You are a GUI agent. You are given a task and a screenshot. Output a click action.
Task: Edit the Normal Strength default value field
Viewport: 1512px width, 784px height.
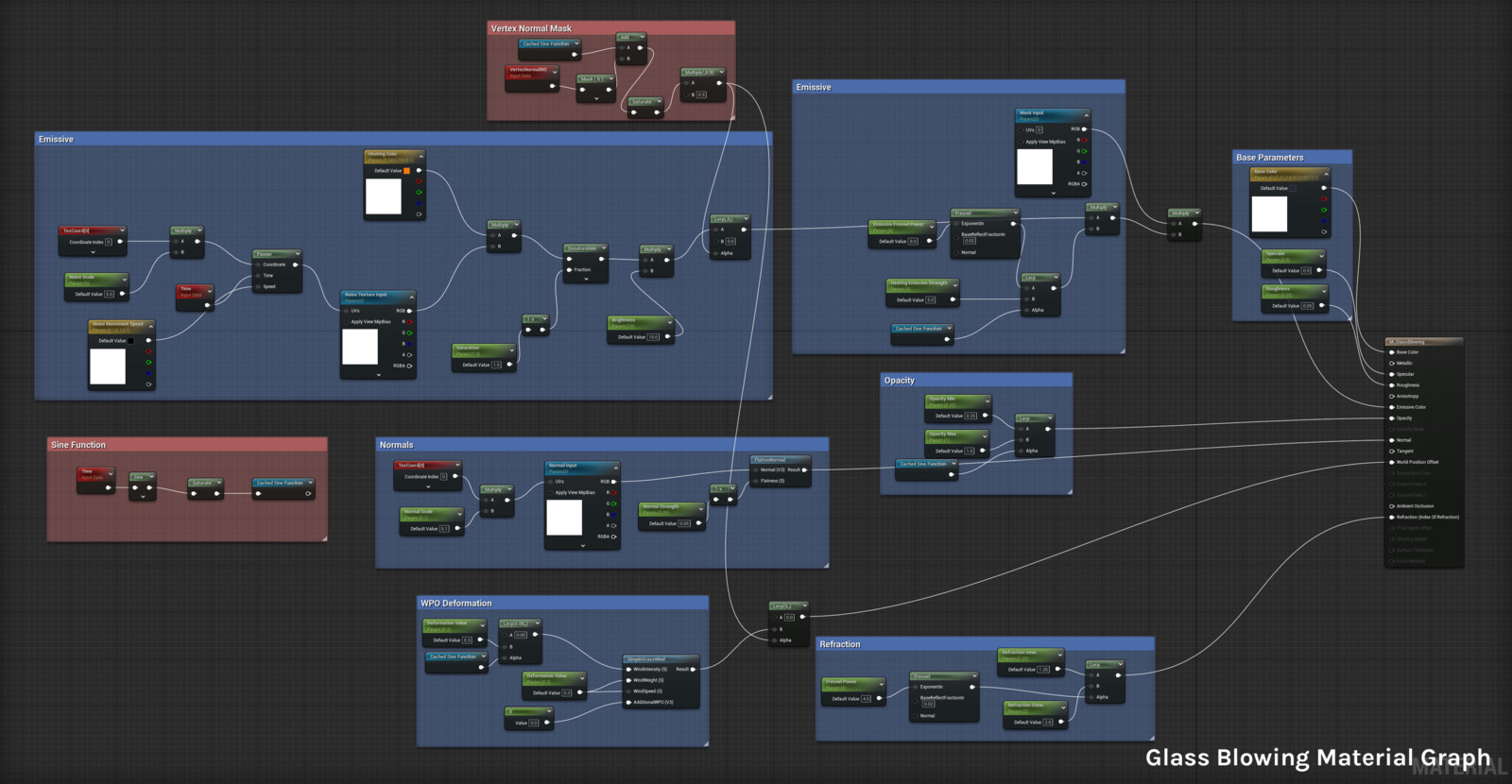coord(684,523)
